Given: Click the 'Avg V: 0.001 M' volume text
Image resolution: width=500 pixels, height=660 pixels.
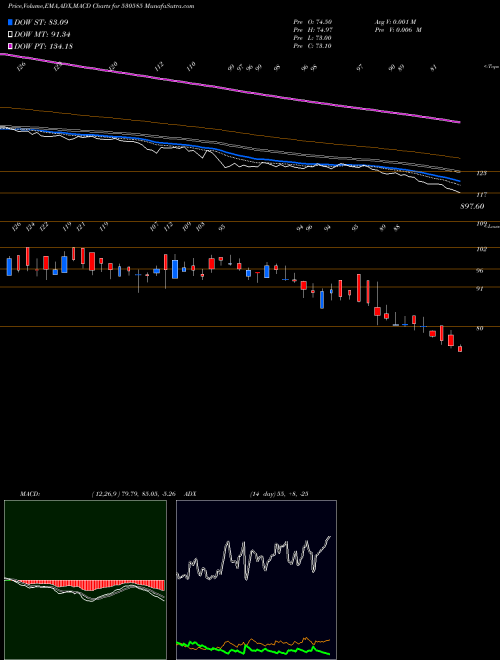Looking at the screenshot, I should [395, 22].
